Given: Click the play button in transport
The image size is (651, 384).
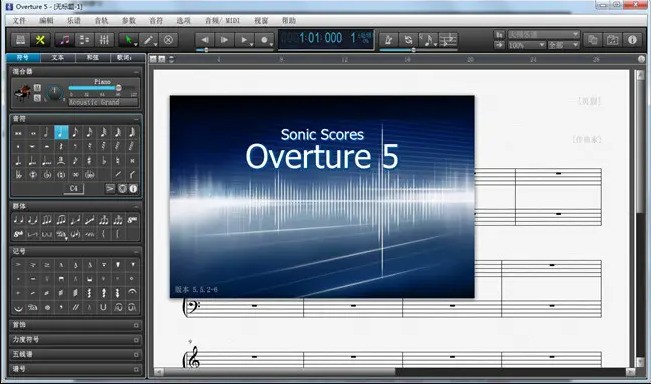Looking at the screenshot, I should click(x=244, y=40).
